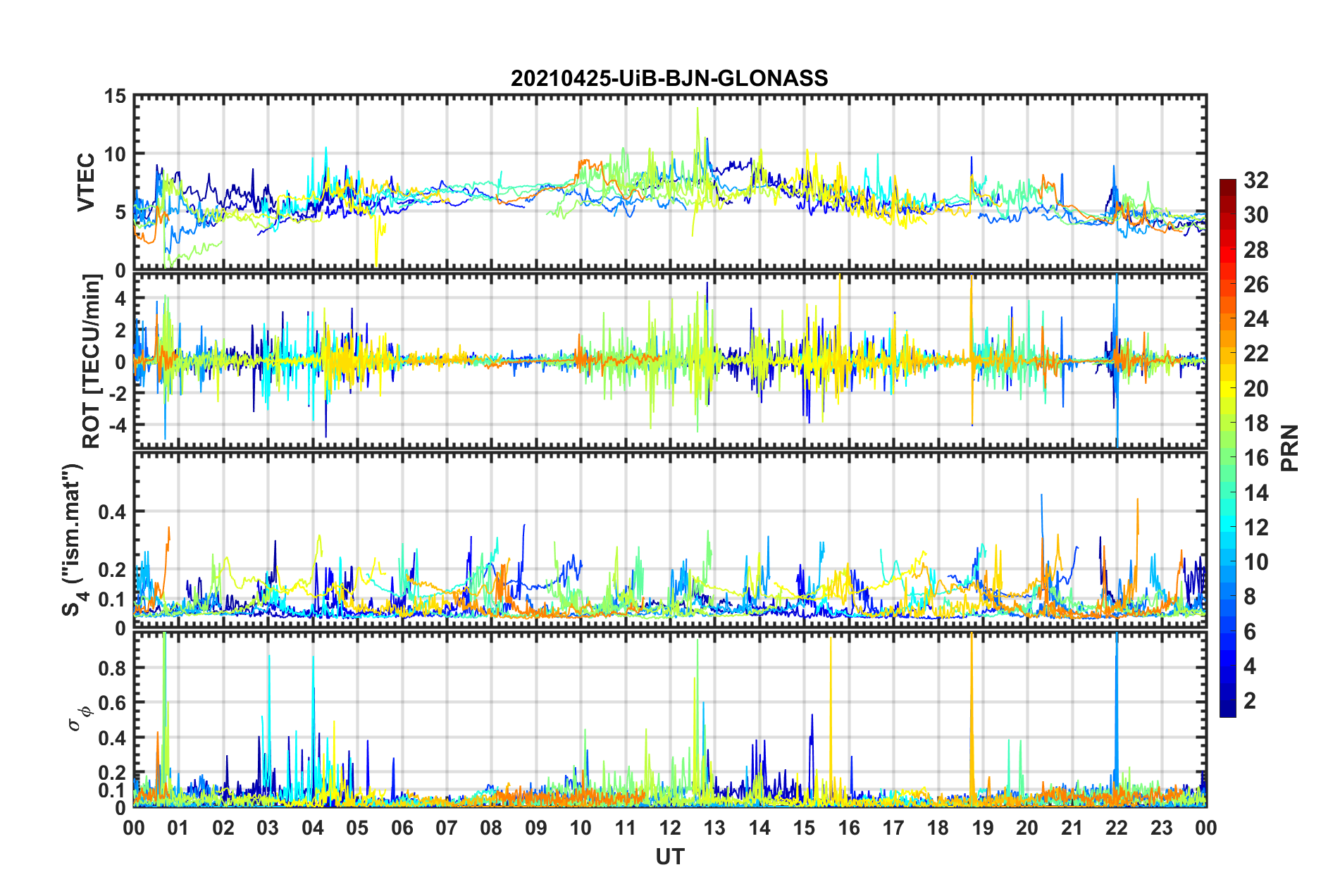Click hour label 07 on UT axis
Viewport: 1340px width, 896px height.
pos(447,828)
